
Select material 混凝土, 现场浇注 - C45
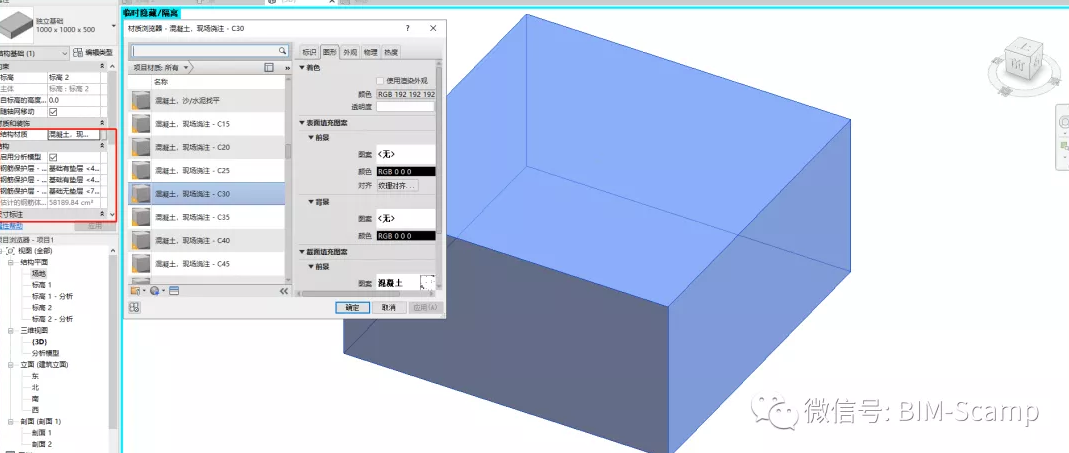[207, 263]
